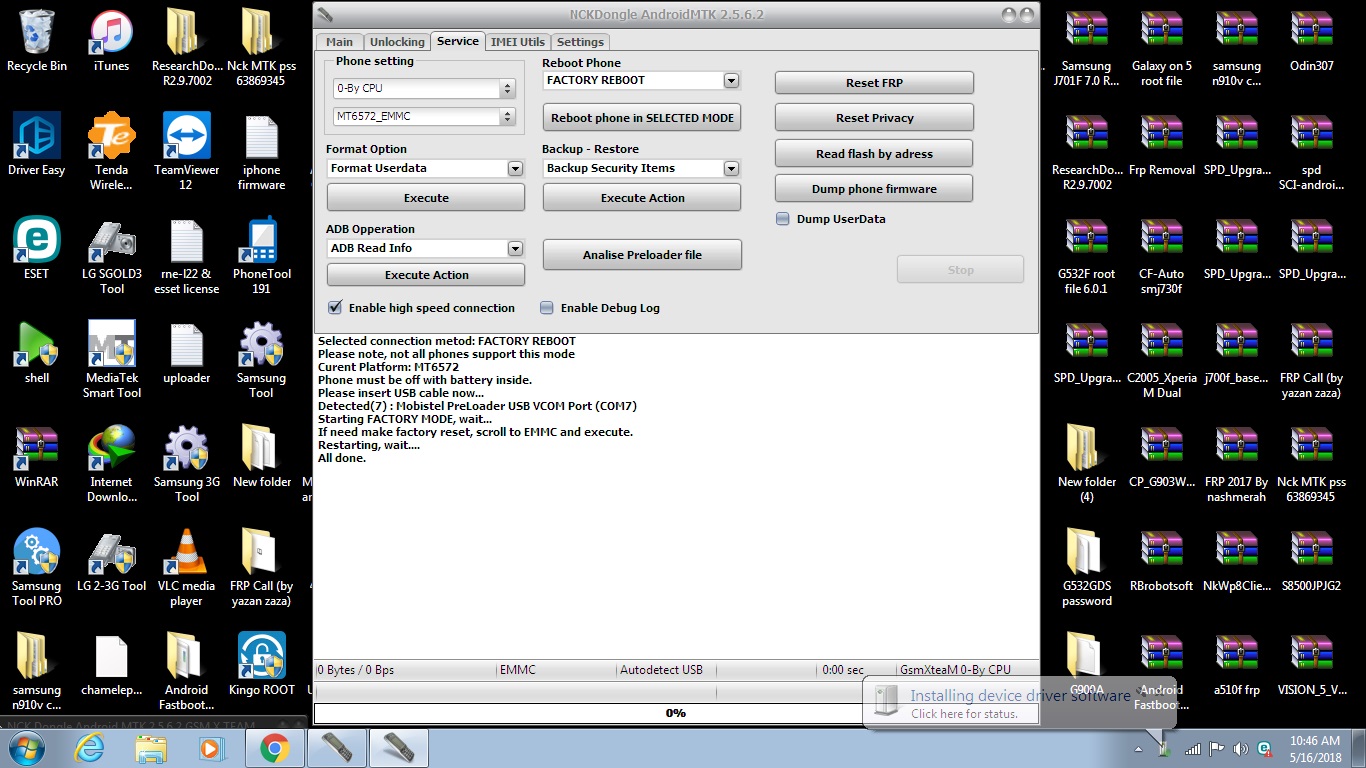Click the Windows Start button
Image resolution: width=1366 pixels, height=768 pixels.
26,748
